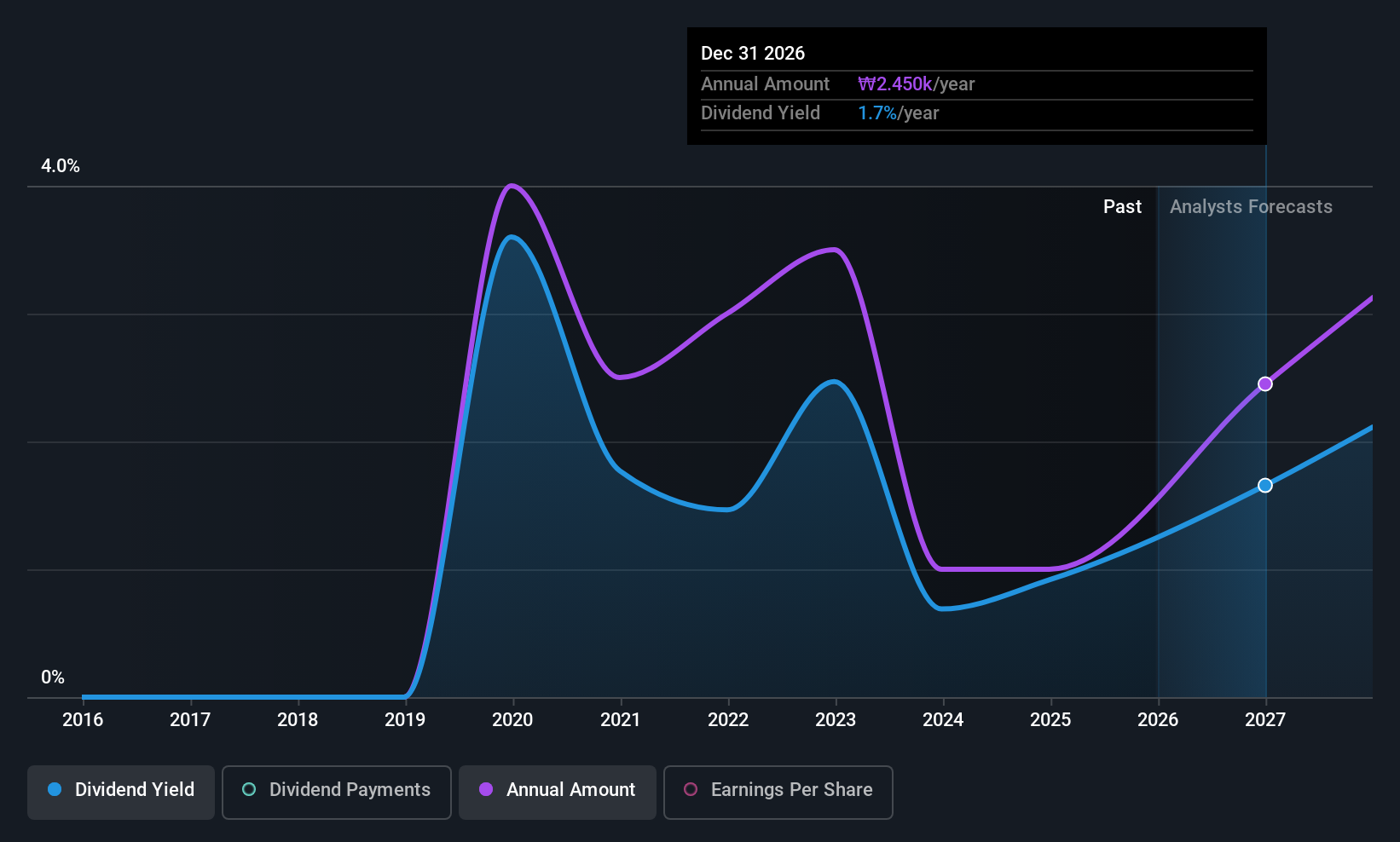The width and height of the screenshot is (1400, 842).
Task: Click the 2025 x-axis label
Action: tap(1050, 720)
